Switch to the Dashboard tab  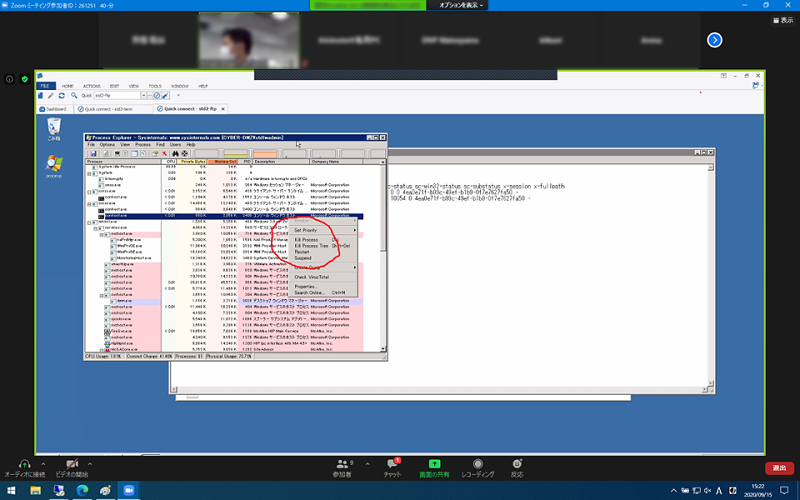click(x=55, y=108)
